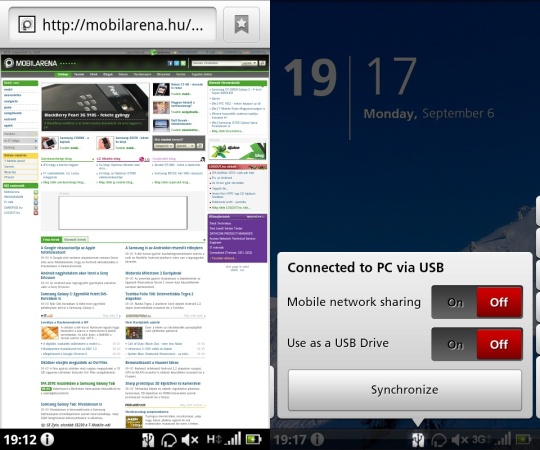Tap the signal bars in 19:12 status bar
Viewport: 540px width, 450px height.
(234, 439)
